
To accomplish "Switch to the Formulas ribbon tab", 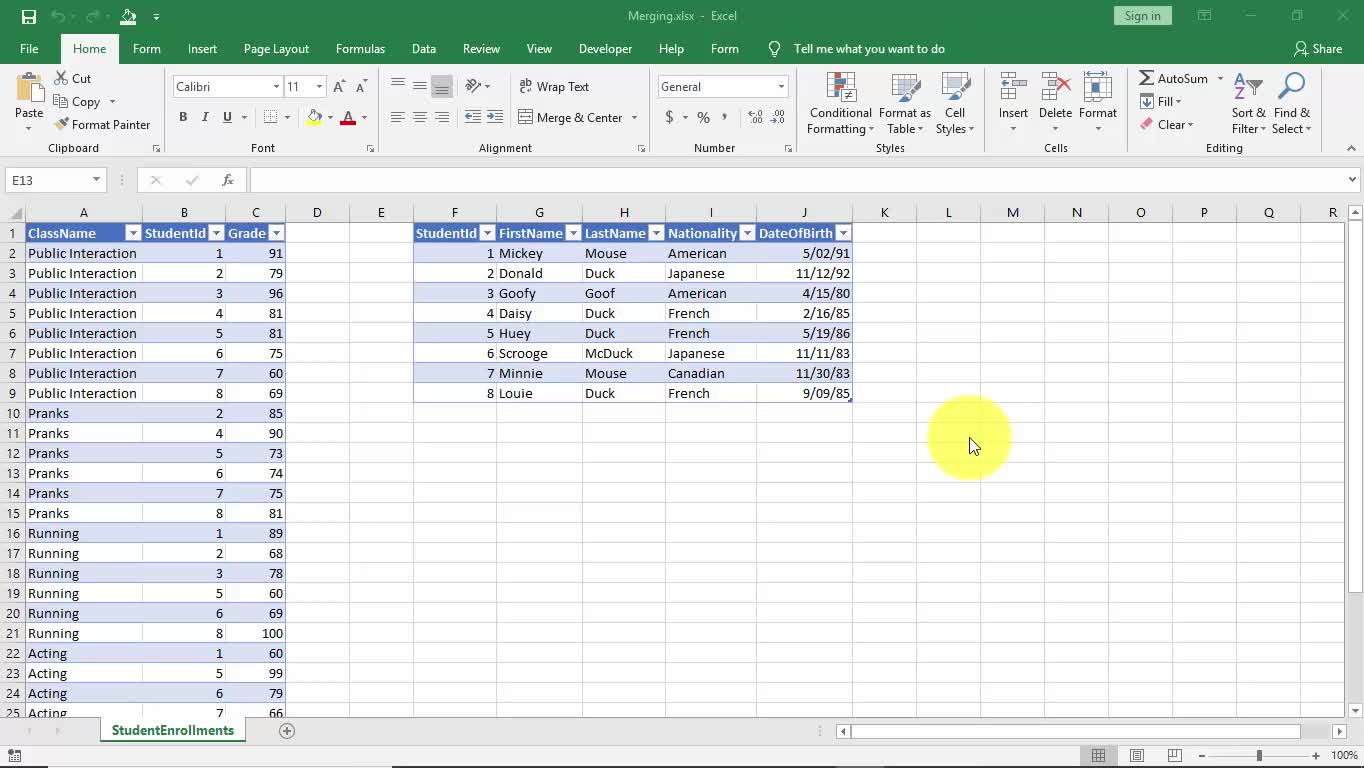I will click(x=360, y=49).
